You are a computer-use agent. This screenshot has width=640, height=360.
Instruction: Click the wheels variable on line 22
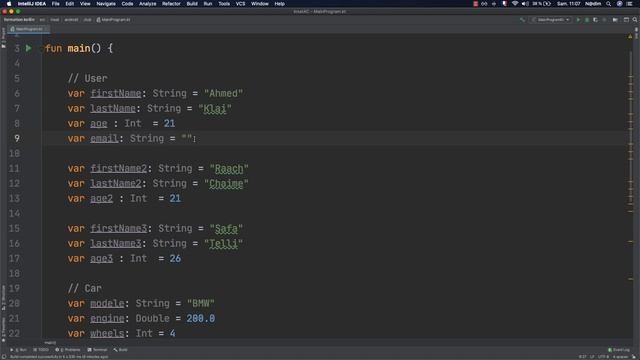click(107, 333)
